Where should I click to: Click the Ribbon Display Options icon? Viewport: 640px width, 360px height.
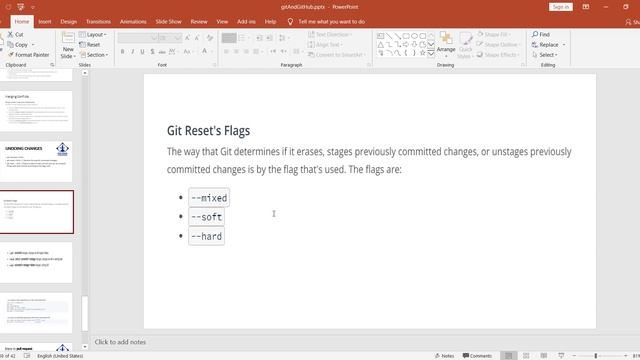point(586,7)
